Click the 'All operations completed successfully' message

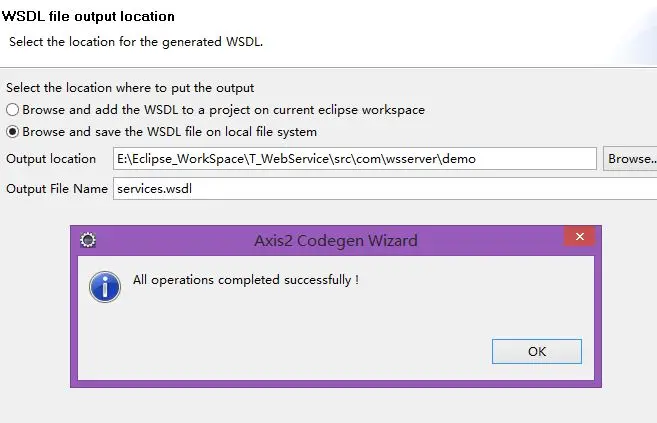pyautogui.click(x=246, y=280)
